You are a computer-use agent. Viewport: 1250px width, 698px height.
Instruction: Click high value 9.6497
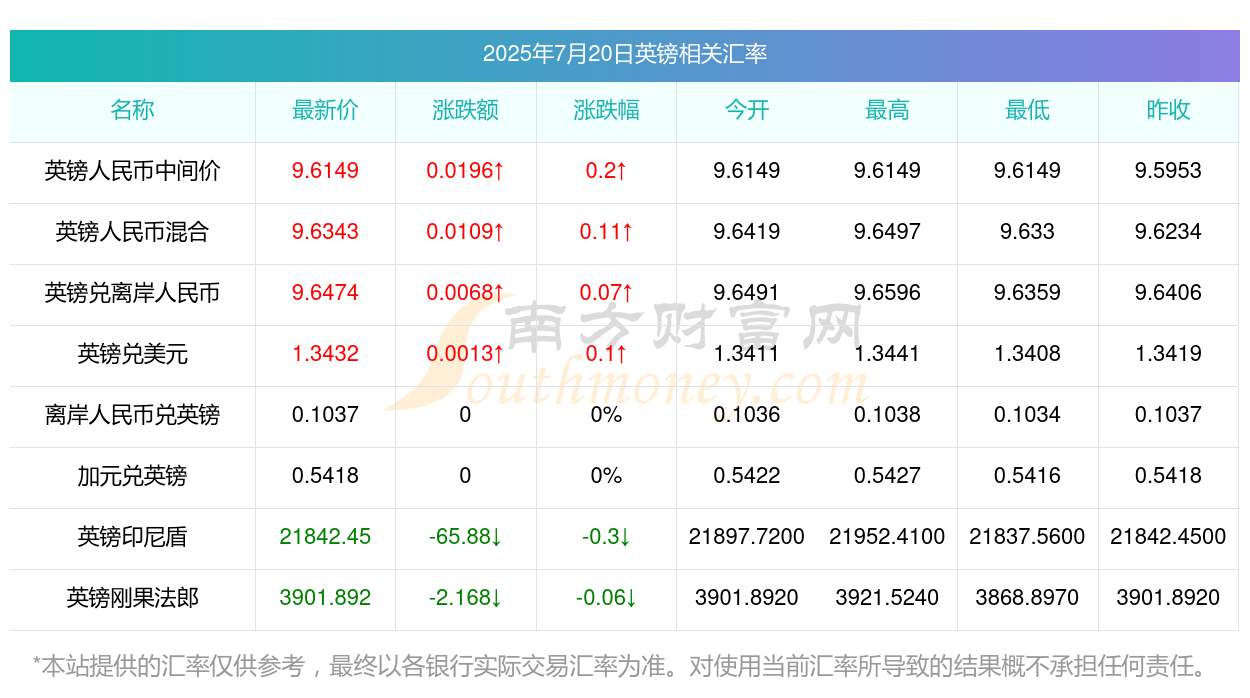coord(887,232)
